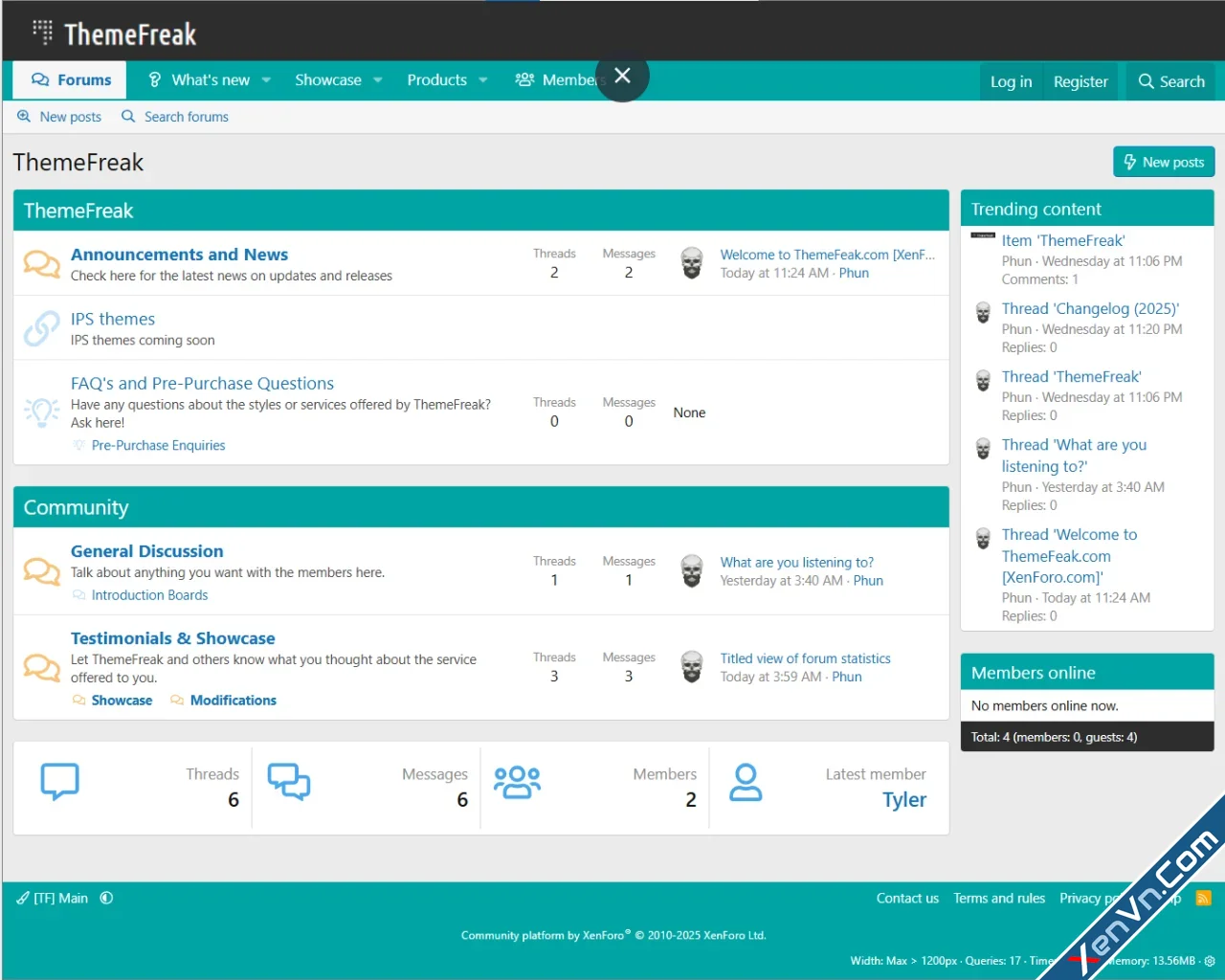Screen dimensions: 1225x980
Task: Click Search forums in the sub-navigation
Action: point(175,117)
